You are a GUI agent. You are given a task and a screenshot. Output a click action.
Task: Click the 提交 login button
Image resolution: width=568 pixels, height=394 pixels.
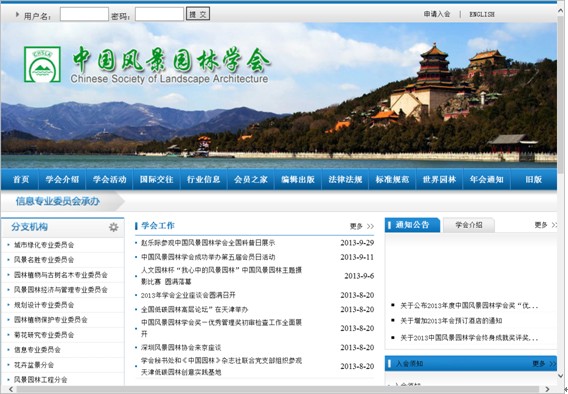pos(198,14)
